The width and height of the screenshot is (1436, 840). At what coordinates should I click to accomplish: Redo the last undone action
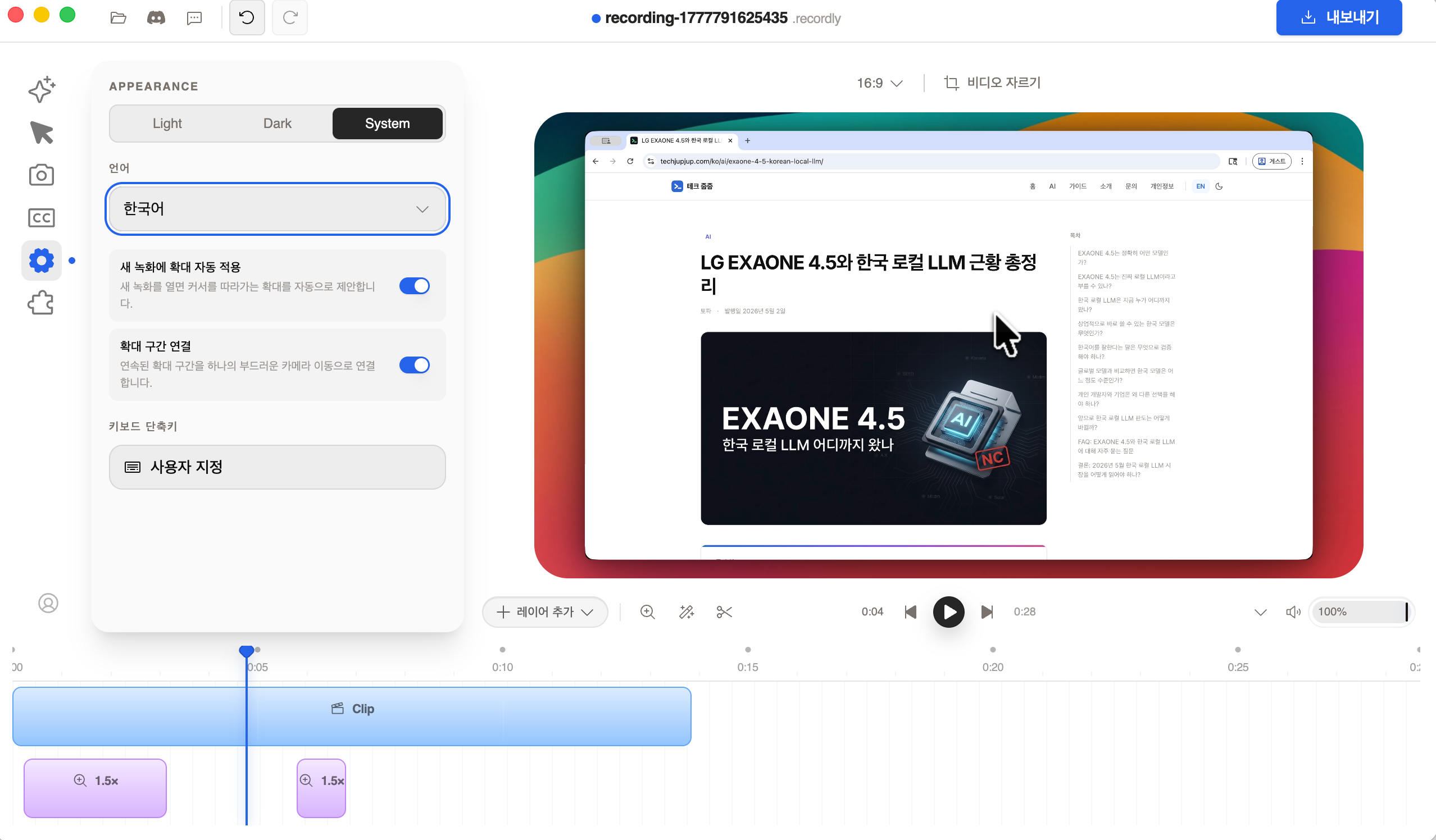pyautogui.click(x=290, y=17)
